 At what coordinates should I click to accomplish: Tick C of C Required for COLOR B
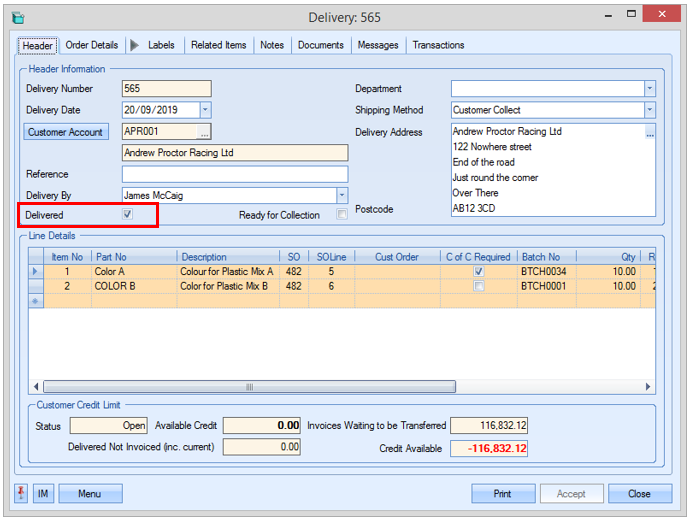click(x=479, y=286)
